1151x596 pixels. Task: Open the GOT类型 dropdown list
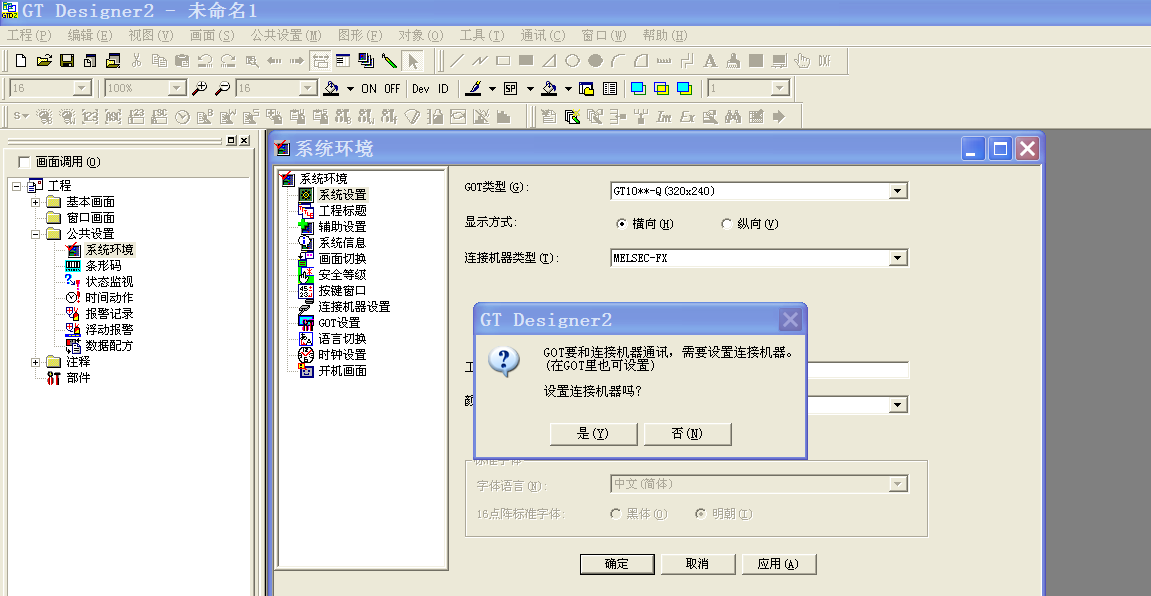(897, 191)
